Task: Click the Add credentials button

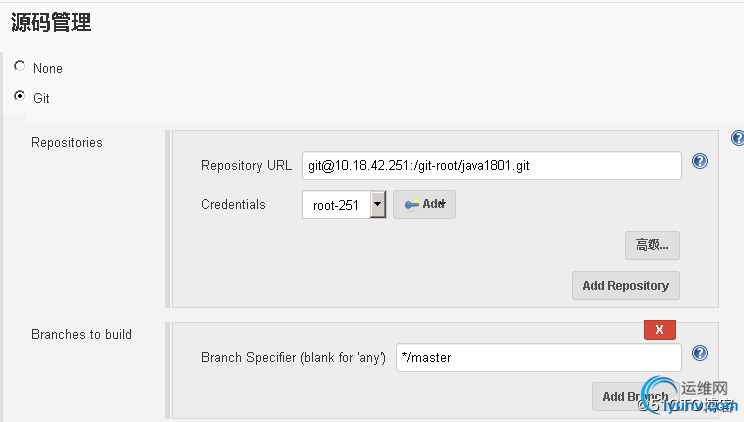Action: coord(424,205)
